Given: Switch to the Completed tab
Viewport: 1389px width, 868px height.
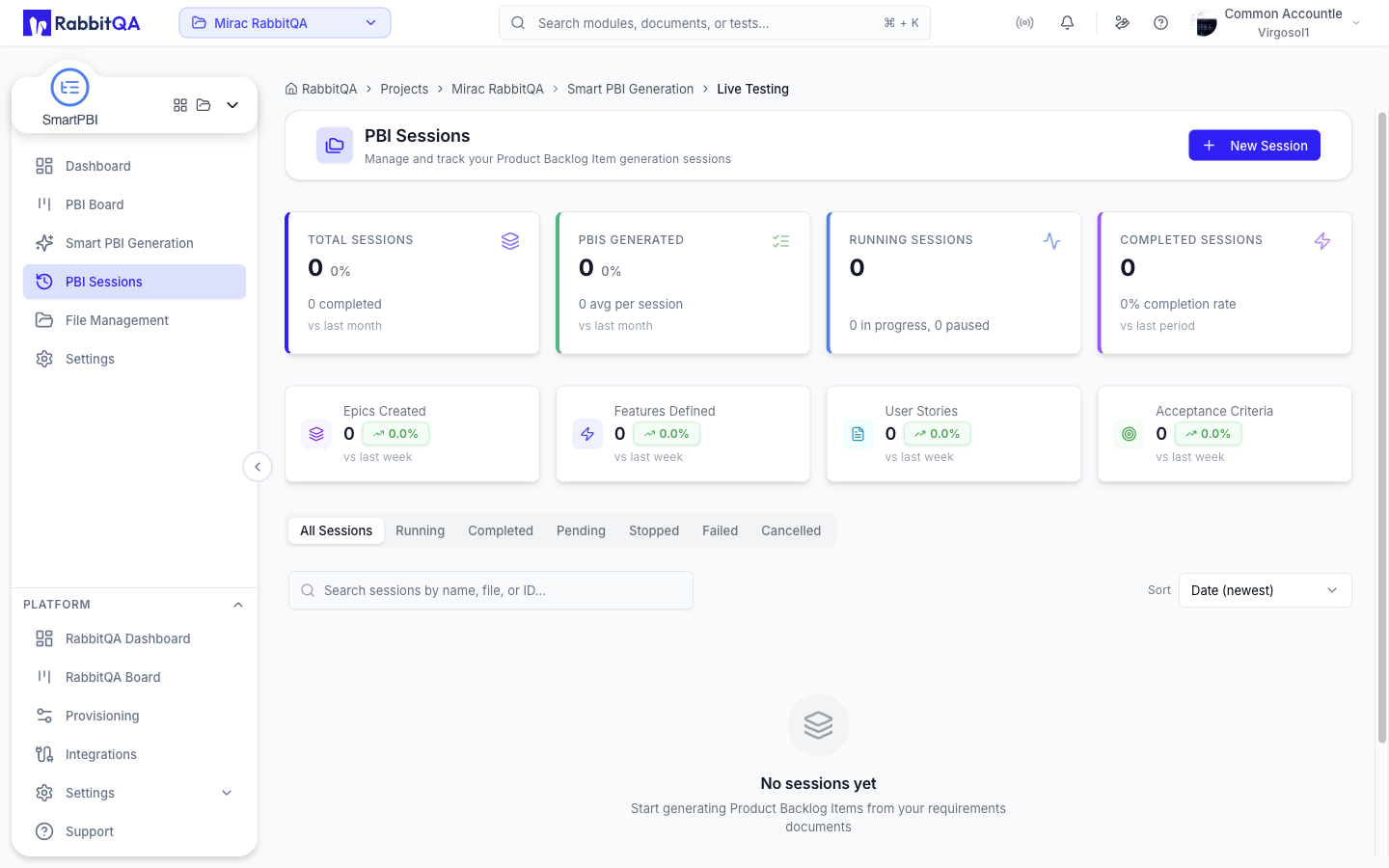Looking at the screenshot, I should click(501, 530).
